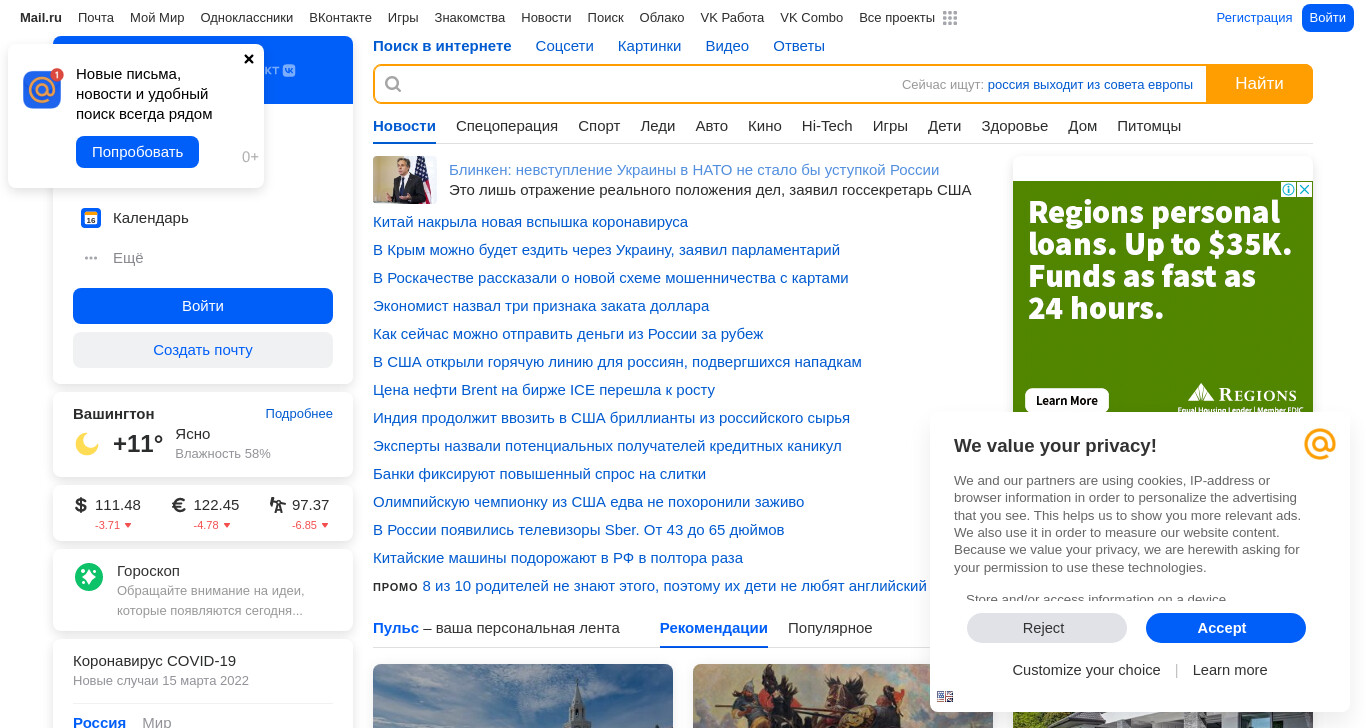Open ВКонтакте from the top bar

pos(340,18)
